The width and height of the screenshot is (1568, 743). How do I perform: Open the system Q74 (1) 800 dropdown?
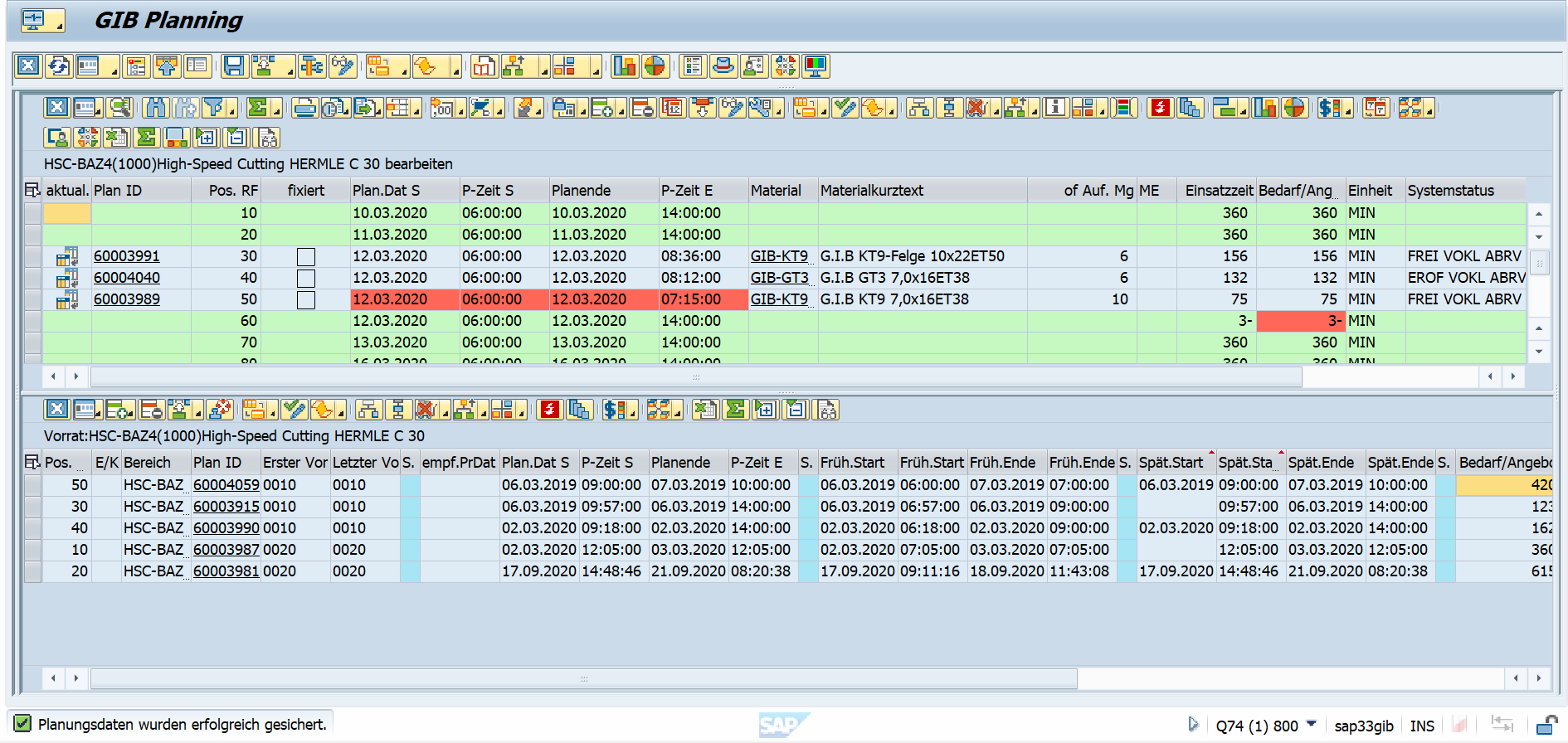pos(1312,724)
